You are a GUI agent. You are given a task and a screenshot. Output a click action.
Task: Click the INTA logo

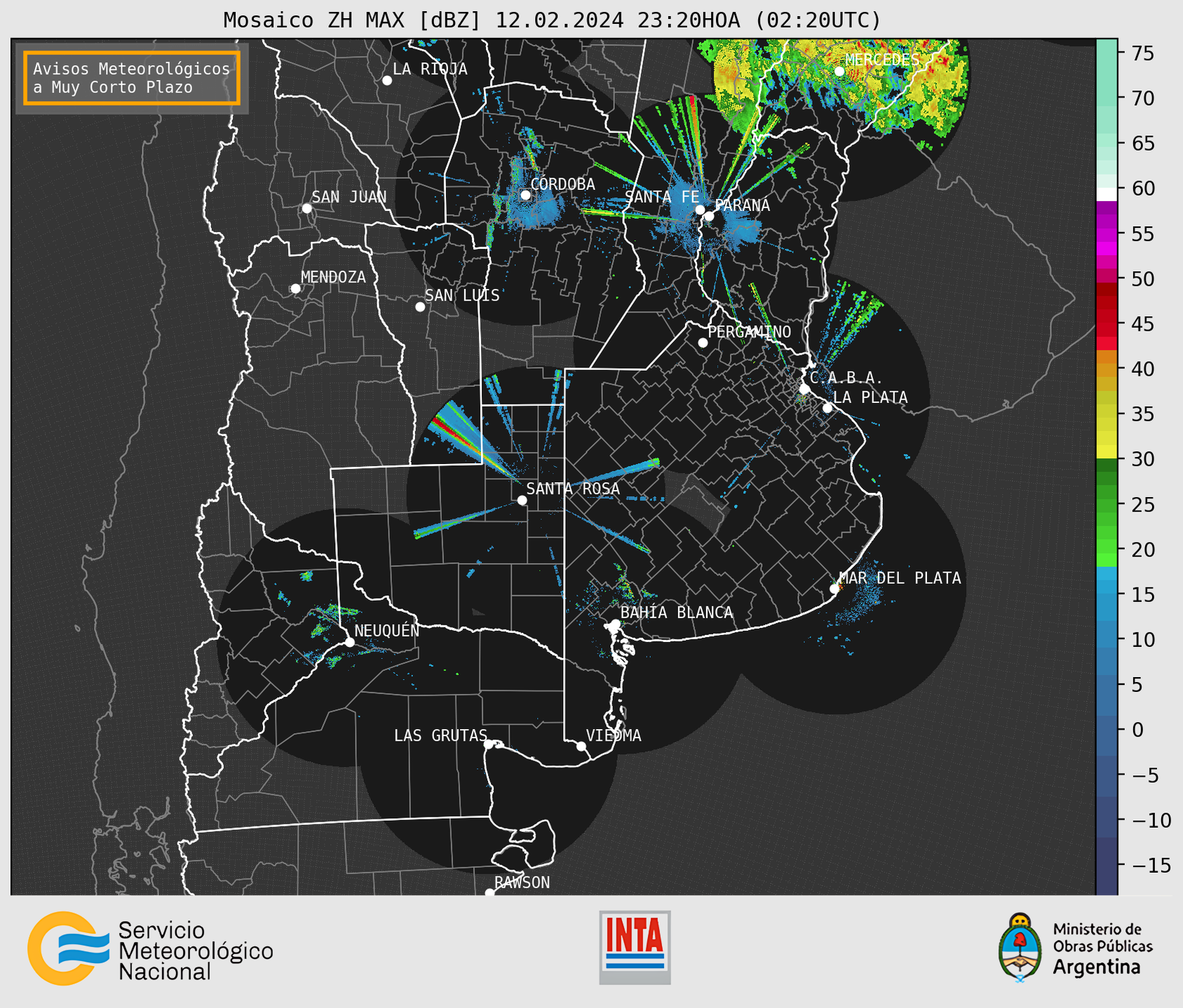635,947
